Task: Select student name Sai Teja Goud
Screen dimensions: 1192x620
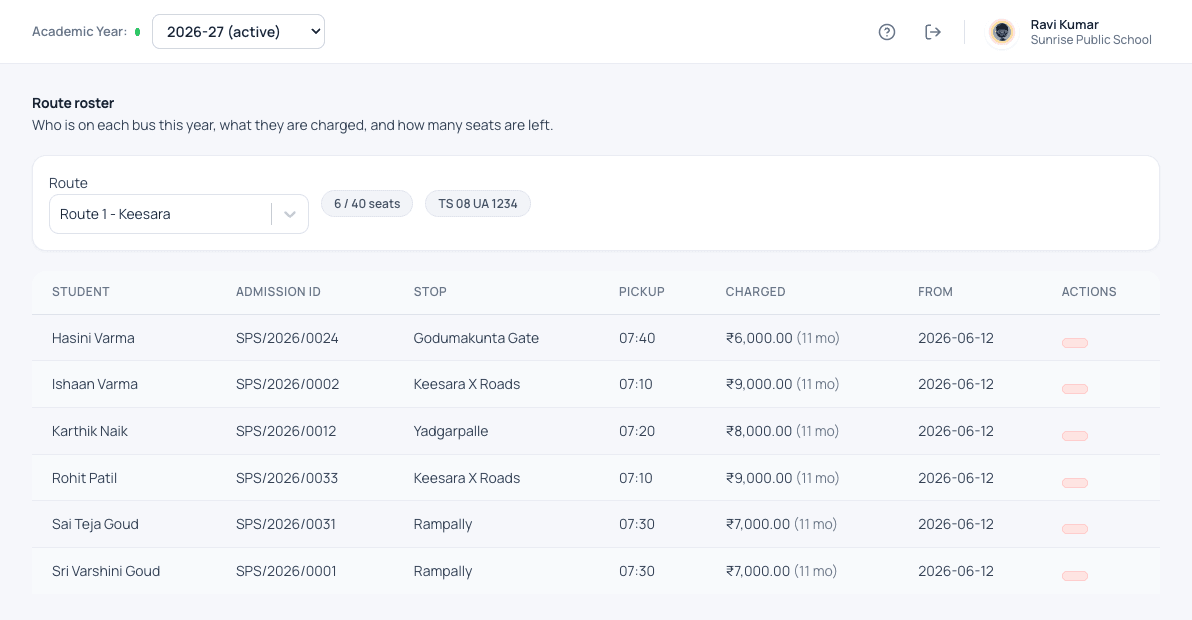Action: tap(95, 524)
